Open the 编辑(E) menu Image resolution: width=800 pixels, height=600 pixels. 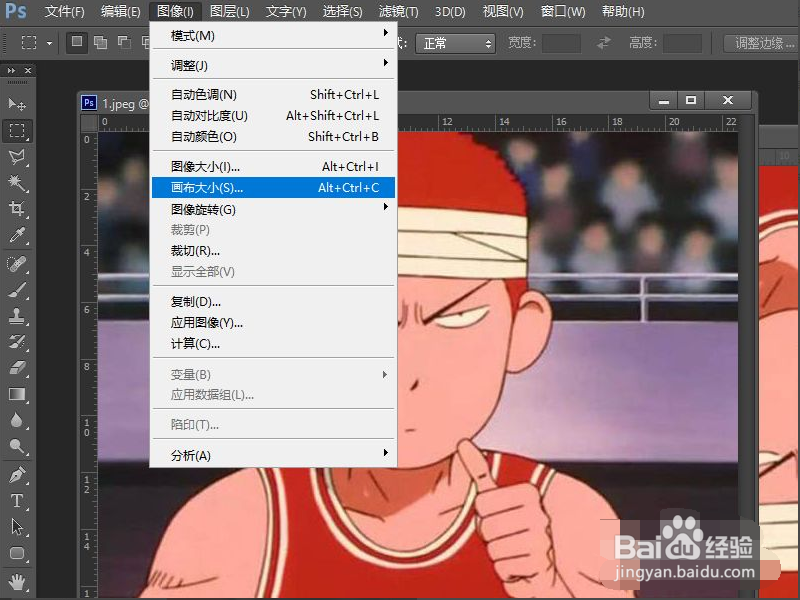(120, 11)
